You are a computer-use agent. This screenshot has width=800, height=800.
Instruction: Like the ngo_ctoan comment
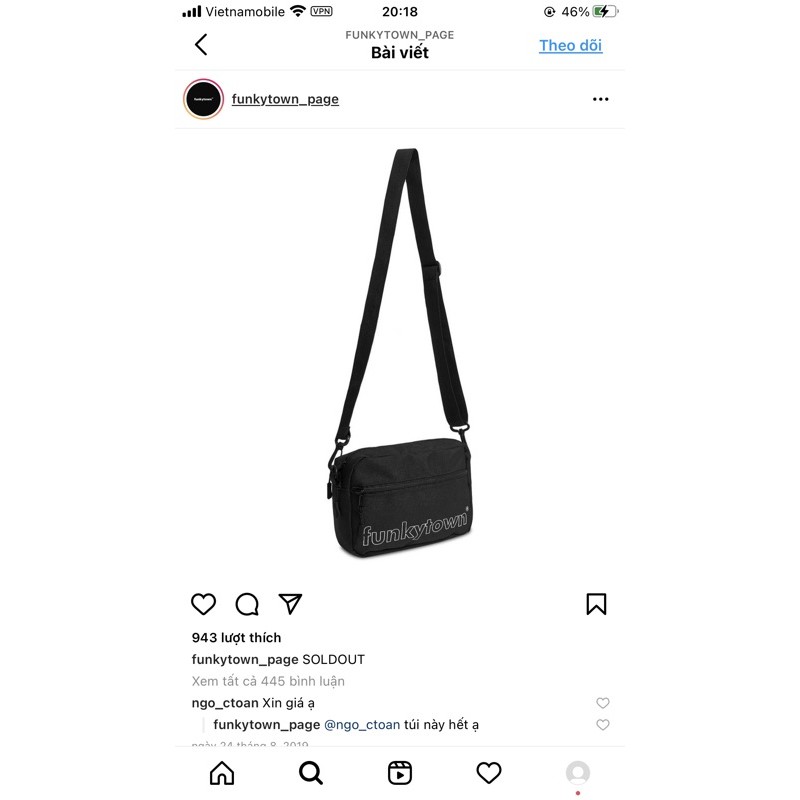coord(603,703)
